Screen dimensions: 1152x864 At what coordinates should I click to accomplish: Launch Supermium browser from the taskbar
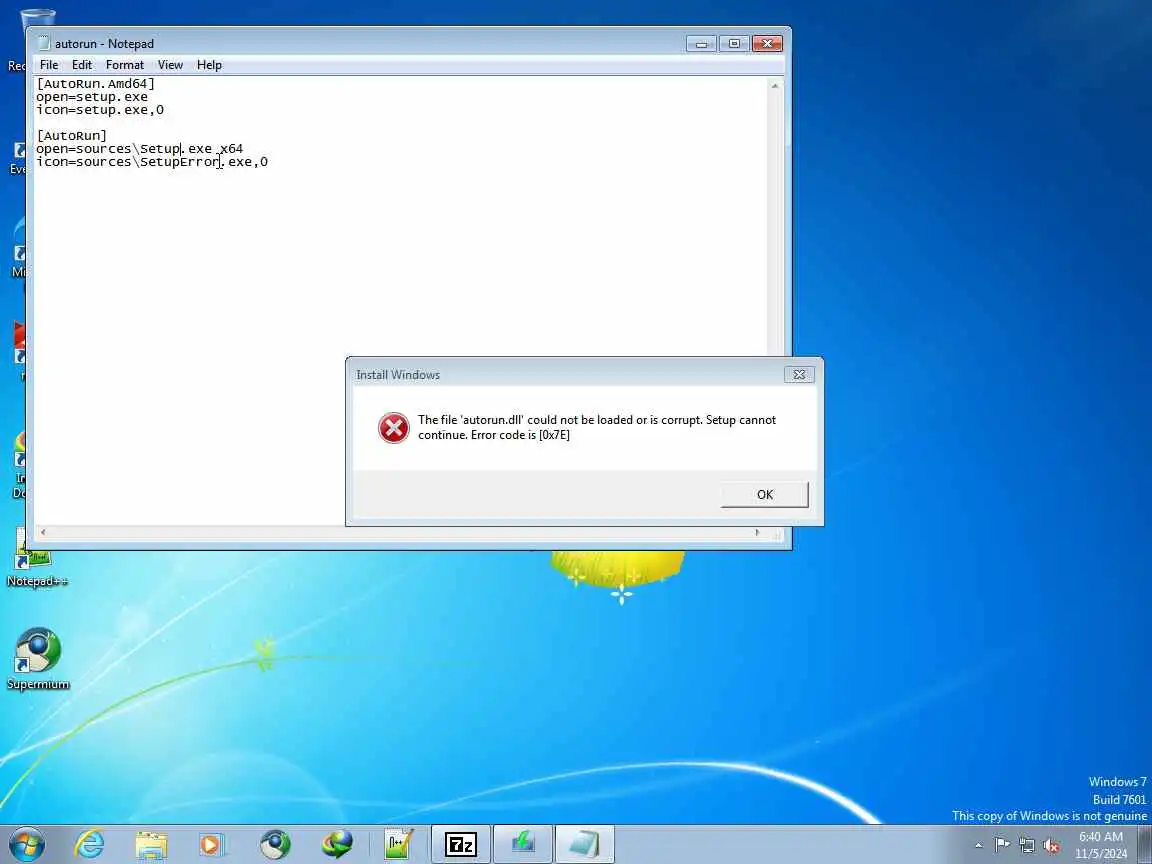pos(276,844)
